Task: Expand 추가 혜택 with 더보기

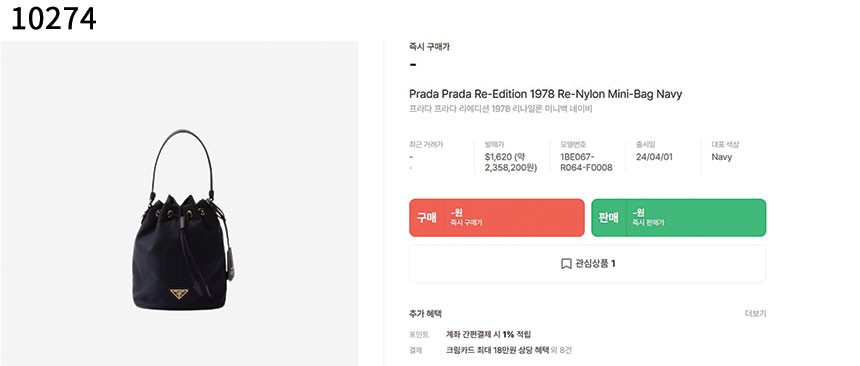Action: click(x=755, y=314)
